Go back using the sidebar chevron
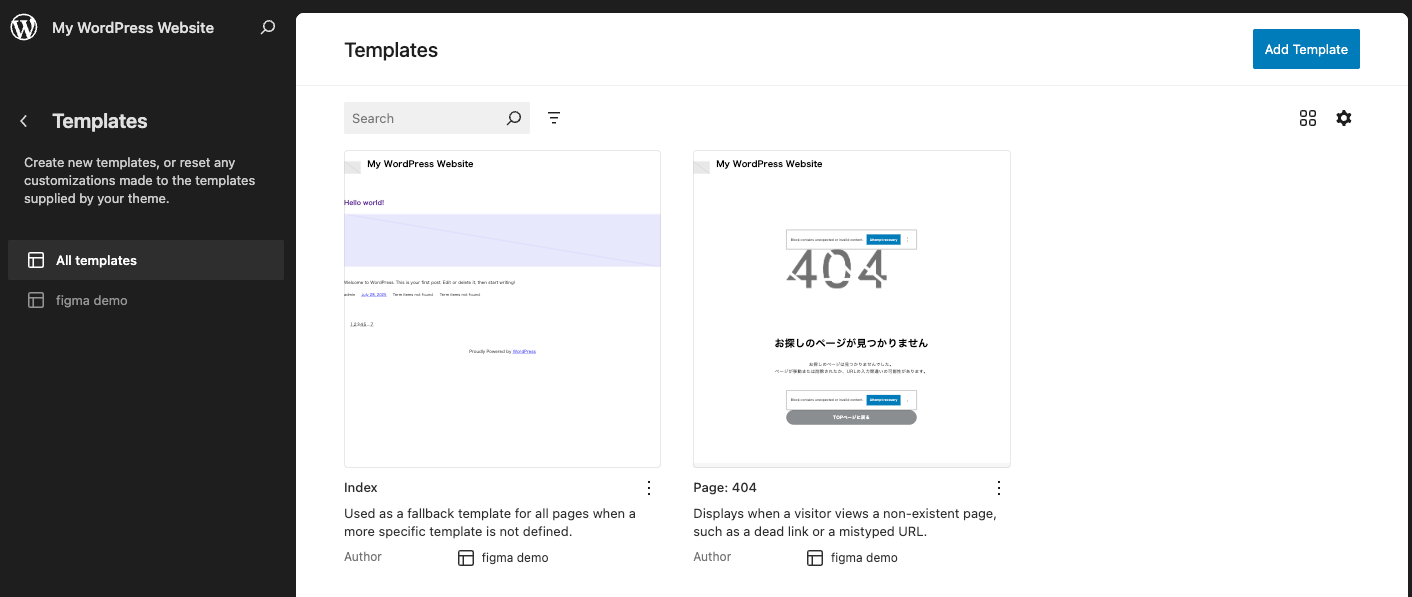Viewport: 1412px width, 597px height. point(24,121)
